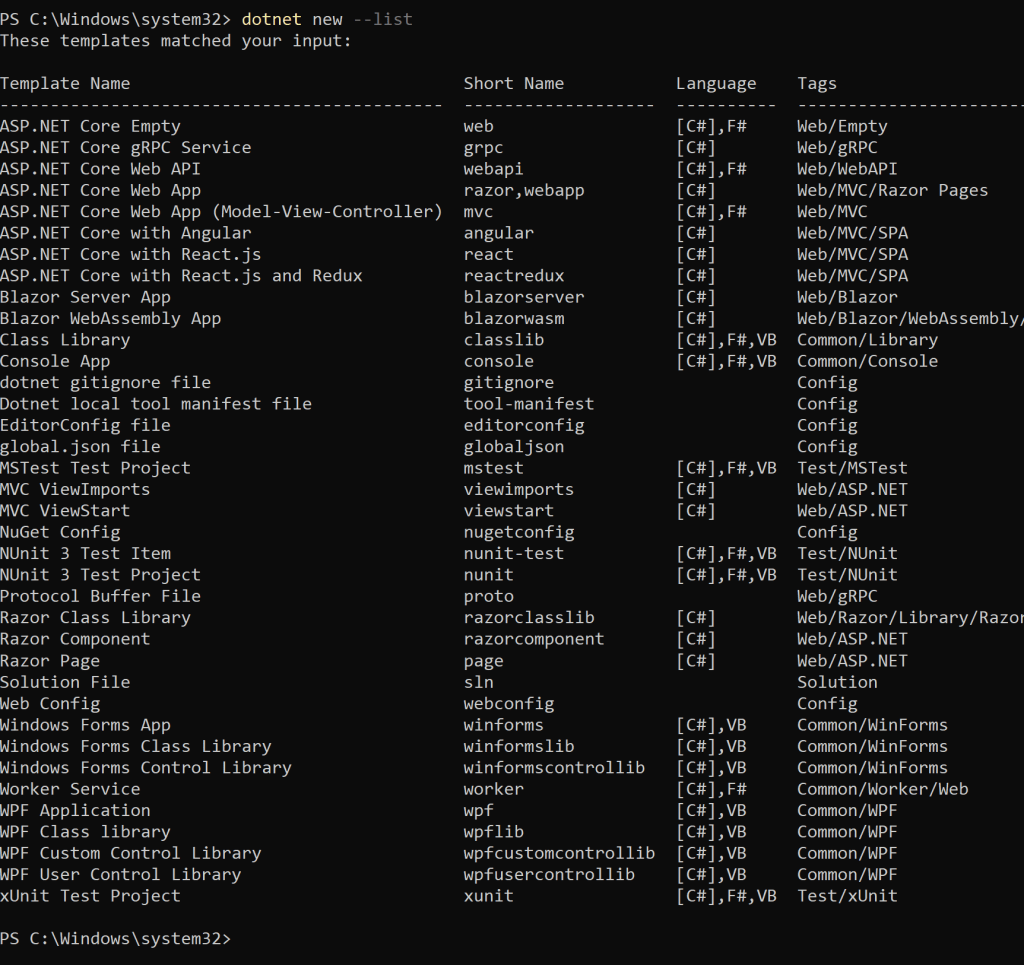This screenshot has width=1024, height=965.
Task: Click the 'dotnet new --list' command text
Action: pos(327,20)
